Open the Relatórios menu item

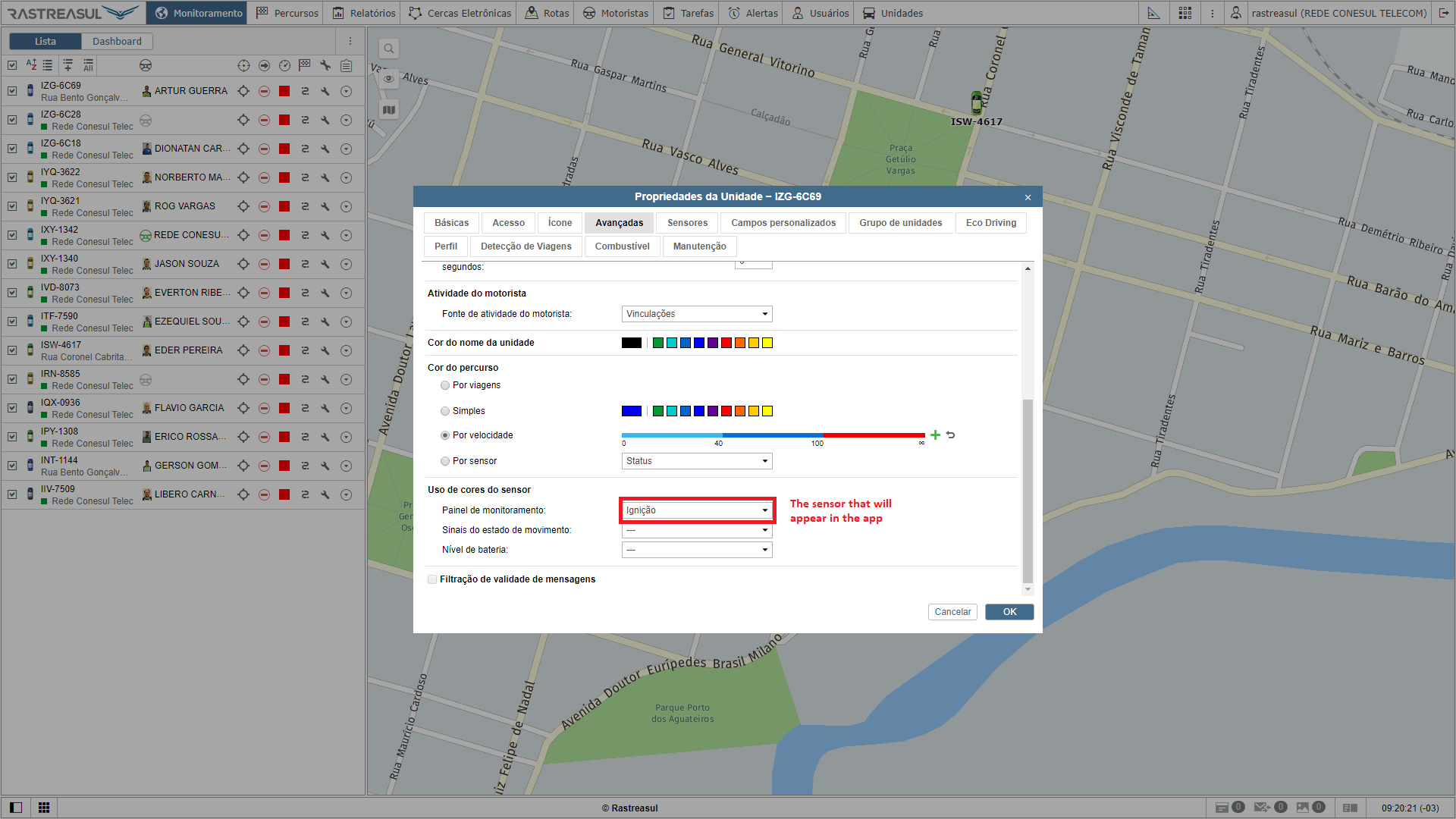pos(364,13)
